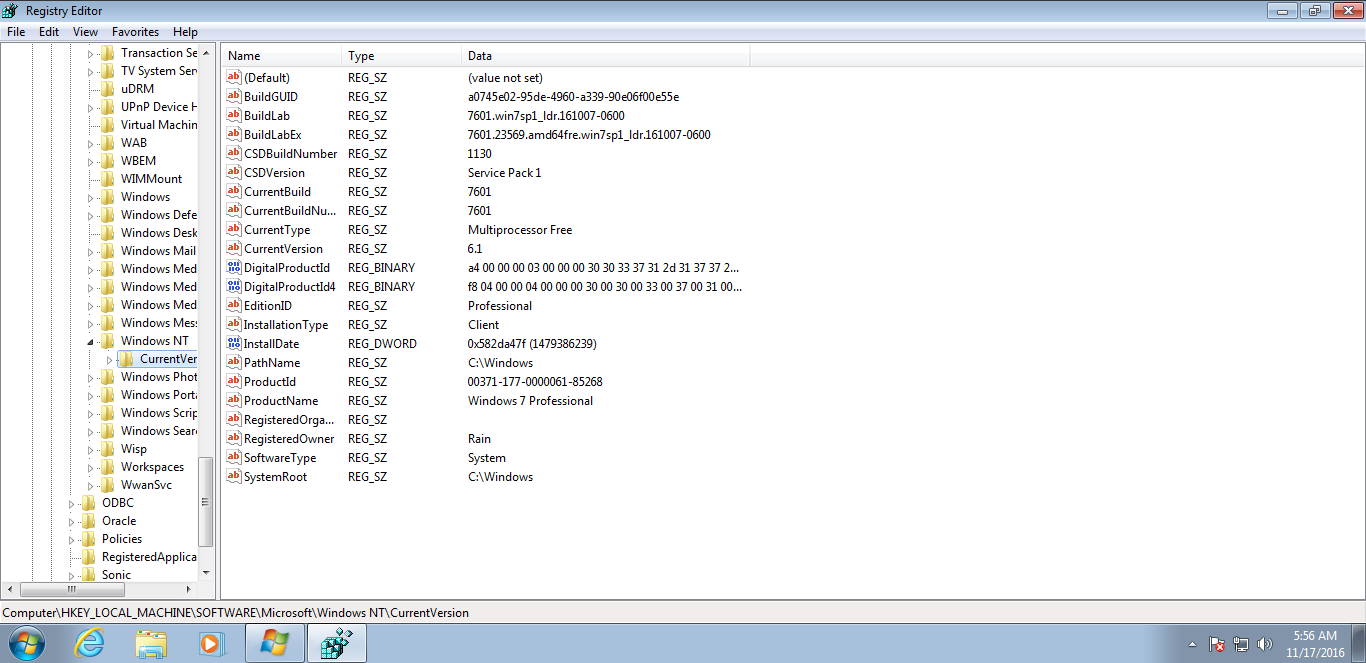The image size is (1366, 663).
Task: Click the ProductName string value icon
Action: click(234, 401)
